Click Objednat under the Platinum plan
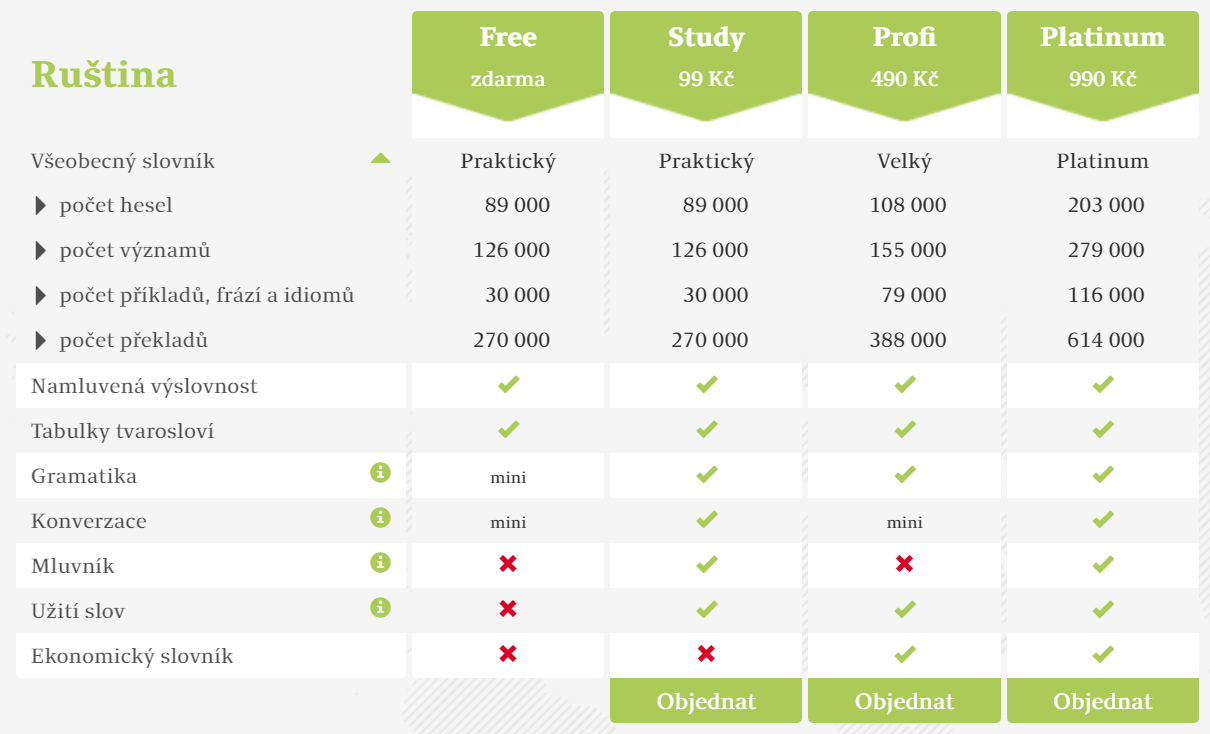The width and height of the screenshot is (1210, 734). (x=1103, y=701)
